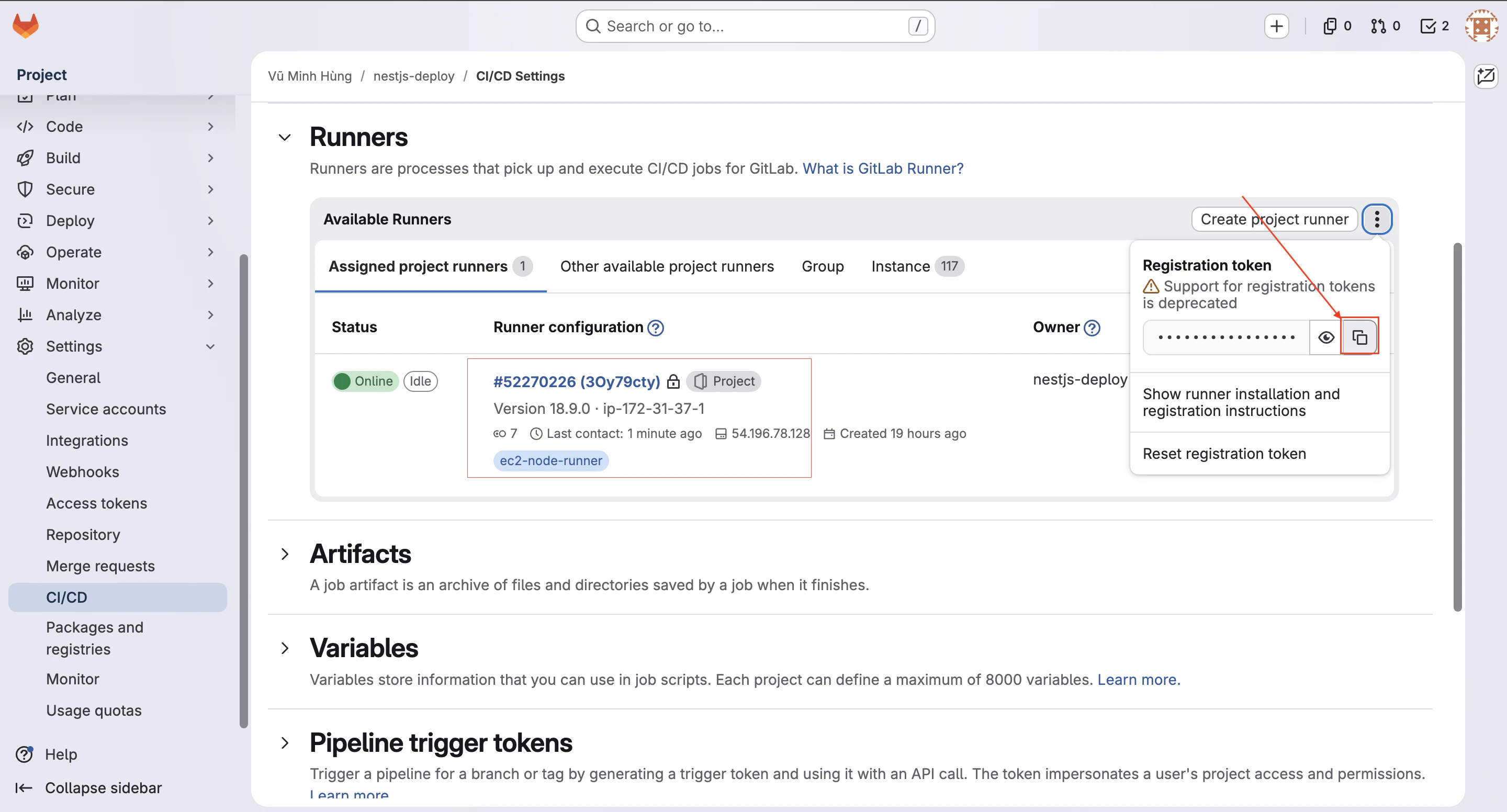Click the Online status badge
1507x812 pixels.
click(365, 381)
